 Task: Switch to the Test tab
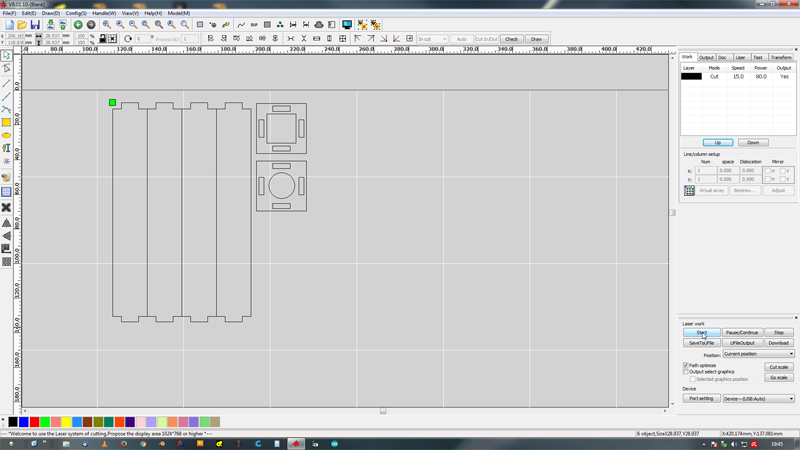[758, 57]
